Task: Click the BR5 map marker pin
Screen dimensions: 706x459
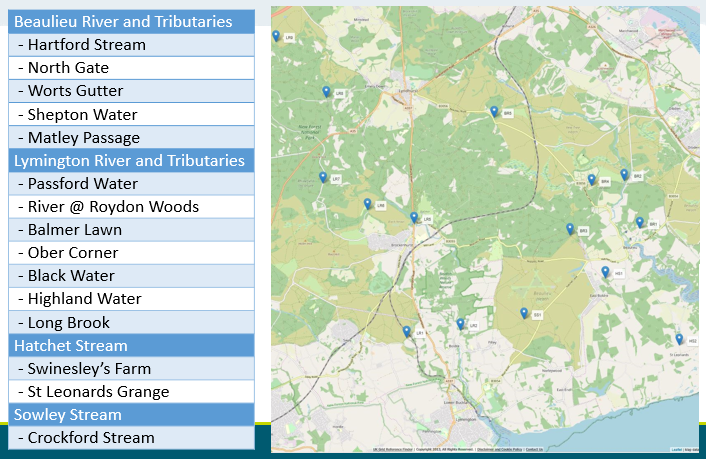Action: point(494,112)
